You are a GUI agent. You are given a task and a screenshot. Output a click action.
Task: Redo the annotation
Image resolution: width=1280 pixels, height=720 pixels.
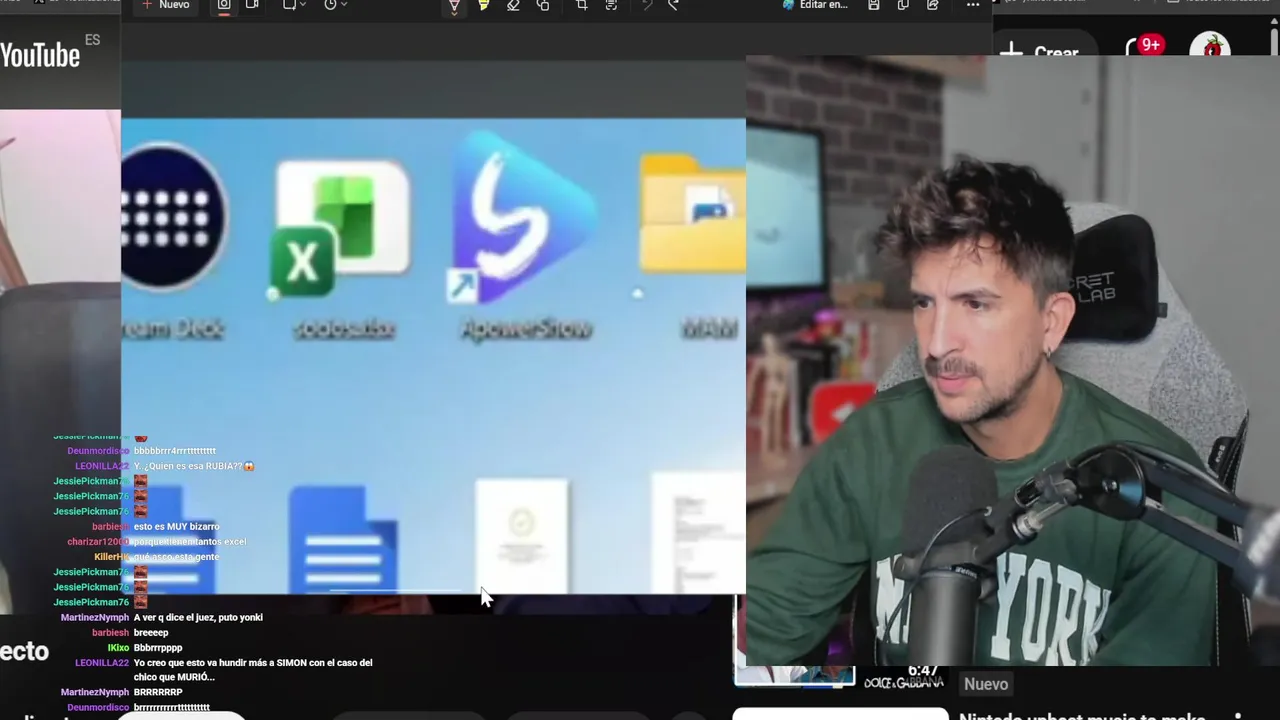point(673,5)
